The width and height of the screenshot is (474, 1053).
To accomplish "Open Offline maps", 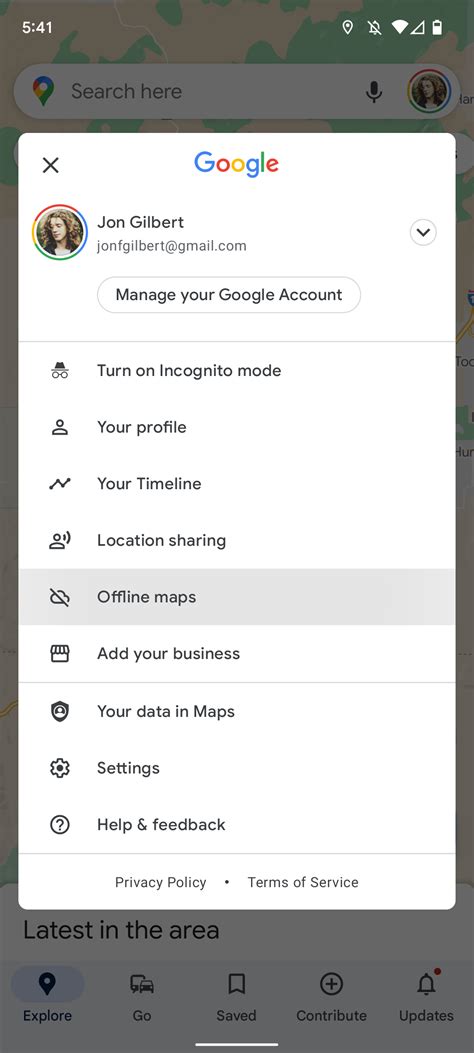I will pos(237,597).
